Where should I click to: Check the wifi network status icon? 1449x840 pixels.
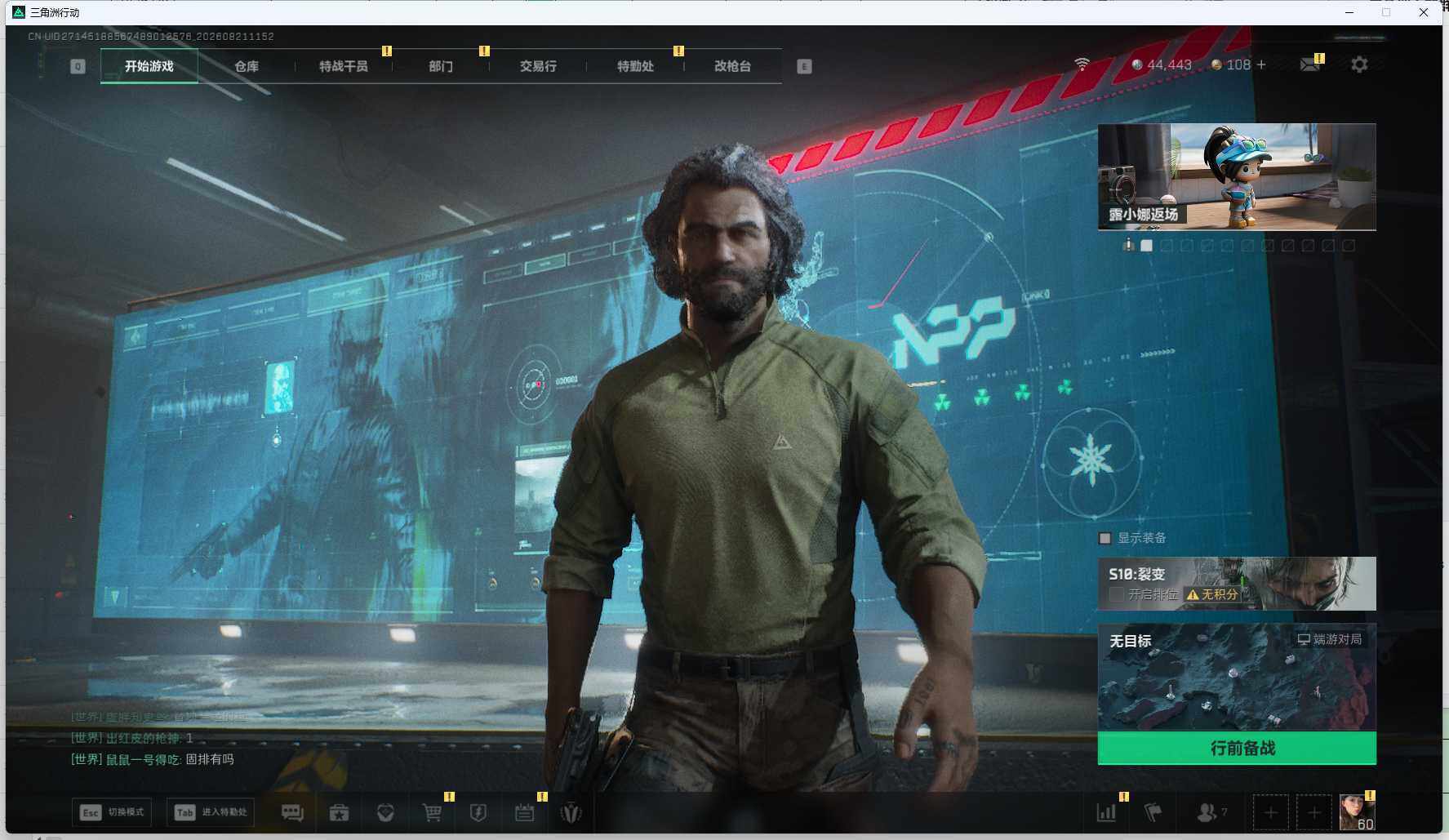(1082, 64)
